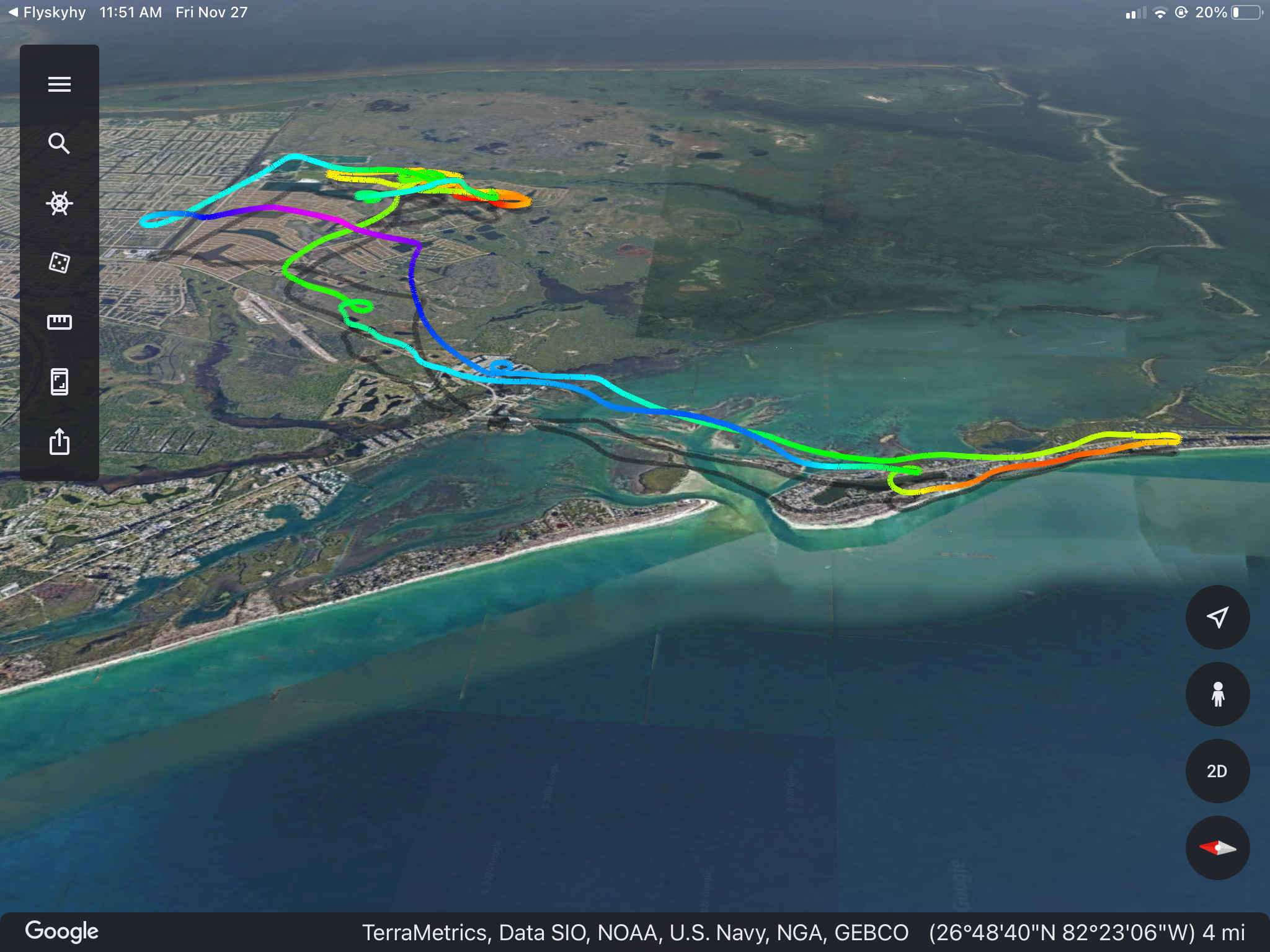
Task: Reset orientation with the compass
Action: point(1217,848)
